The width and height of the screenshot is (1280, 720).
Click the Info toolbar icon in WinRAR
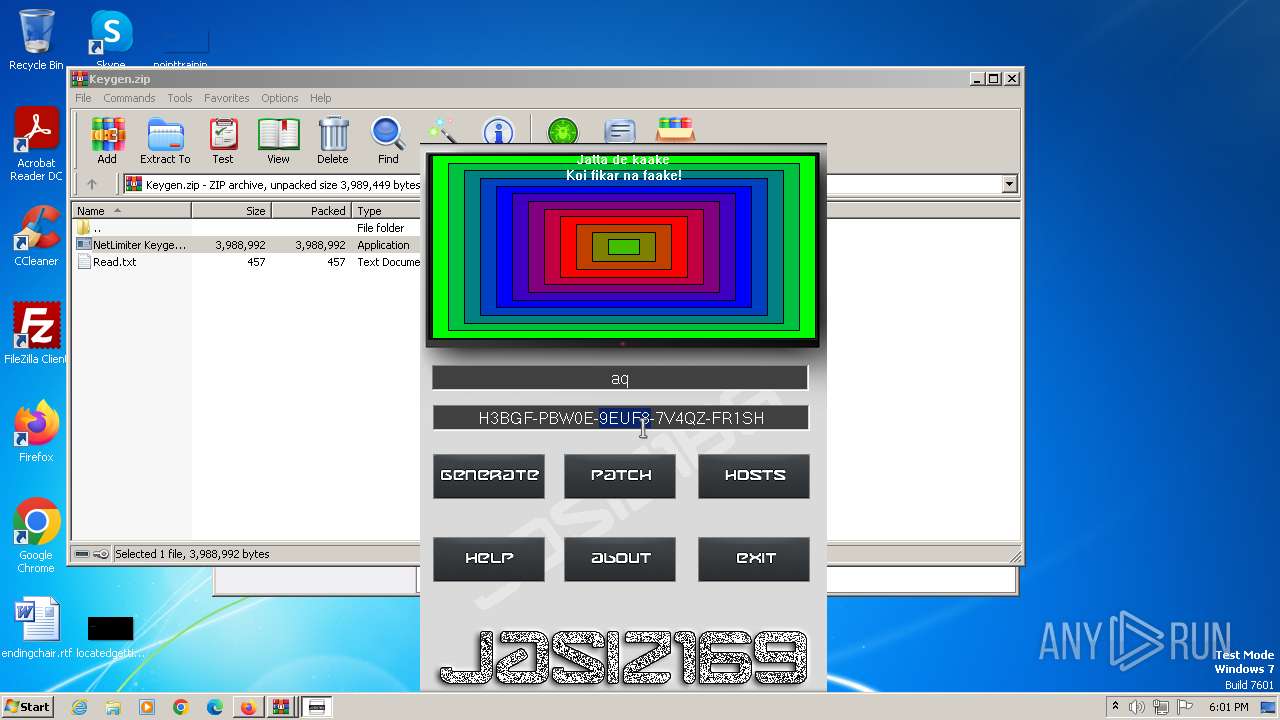click(498, 131)
